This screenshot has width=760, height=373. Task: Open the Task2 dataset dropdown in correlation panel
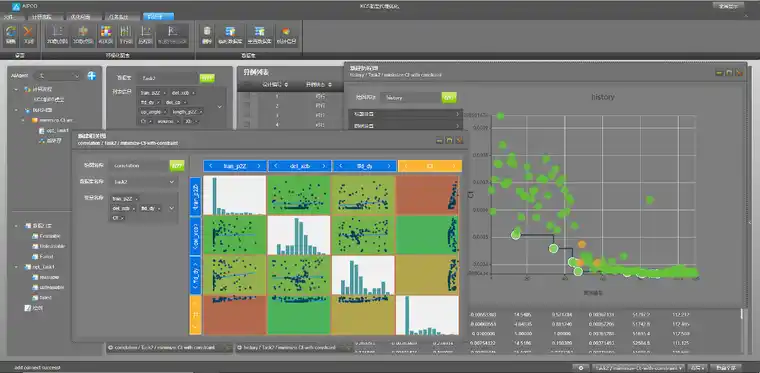[x=143, y=182]
